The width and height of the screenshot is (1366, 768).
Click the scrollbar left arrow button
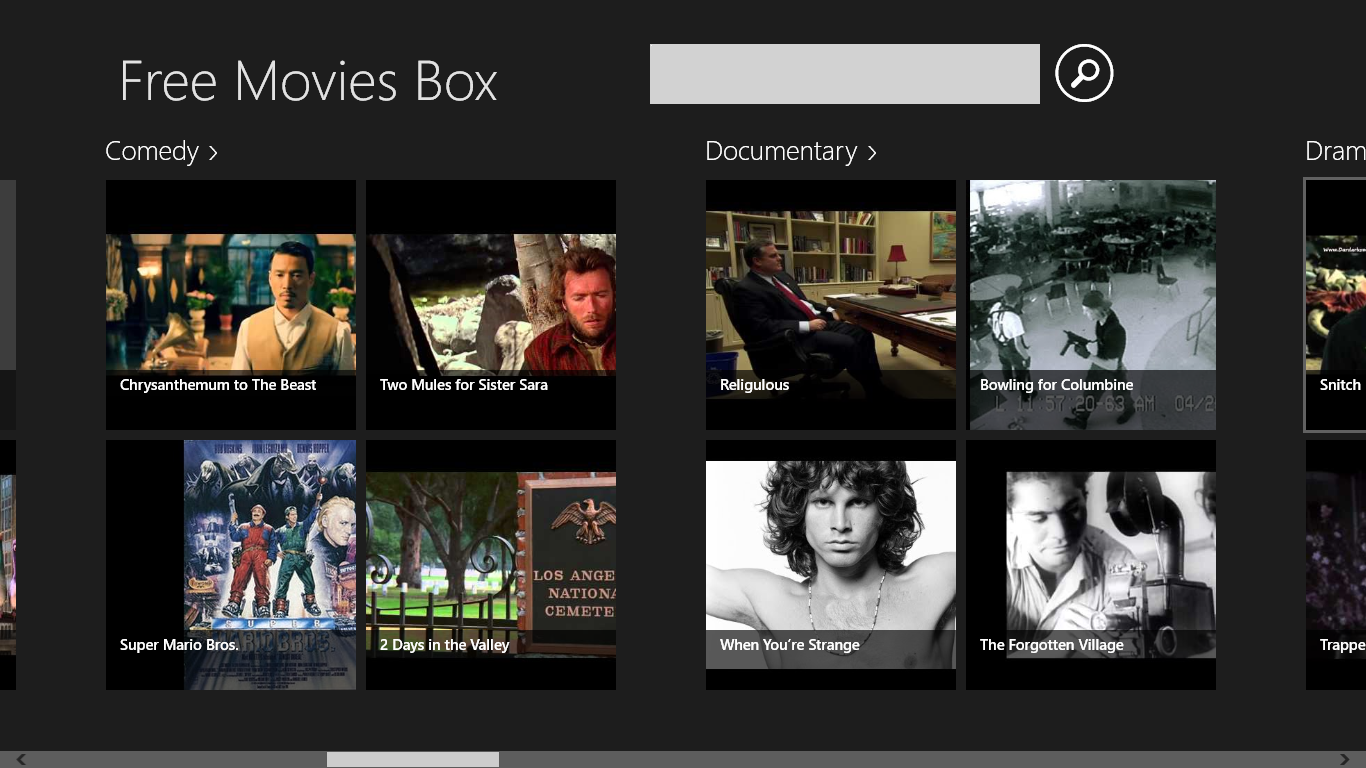(x=21, y=760)
